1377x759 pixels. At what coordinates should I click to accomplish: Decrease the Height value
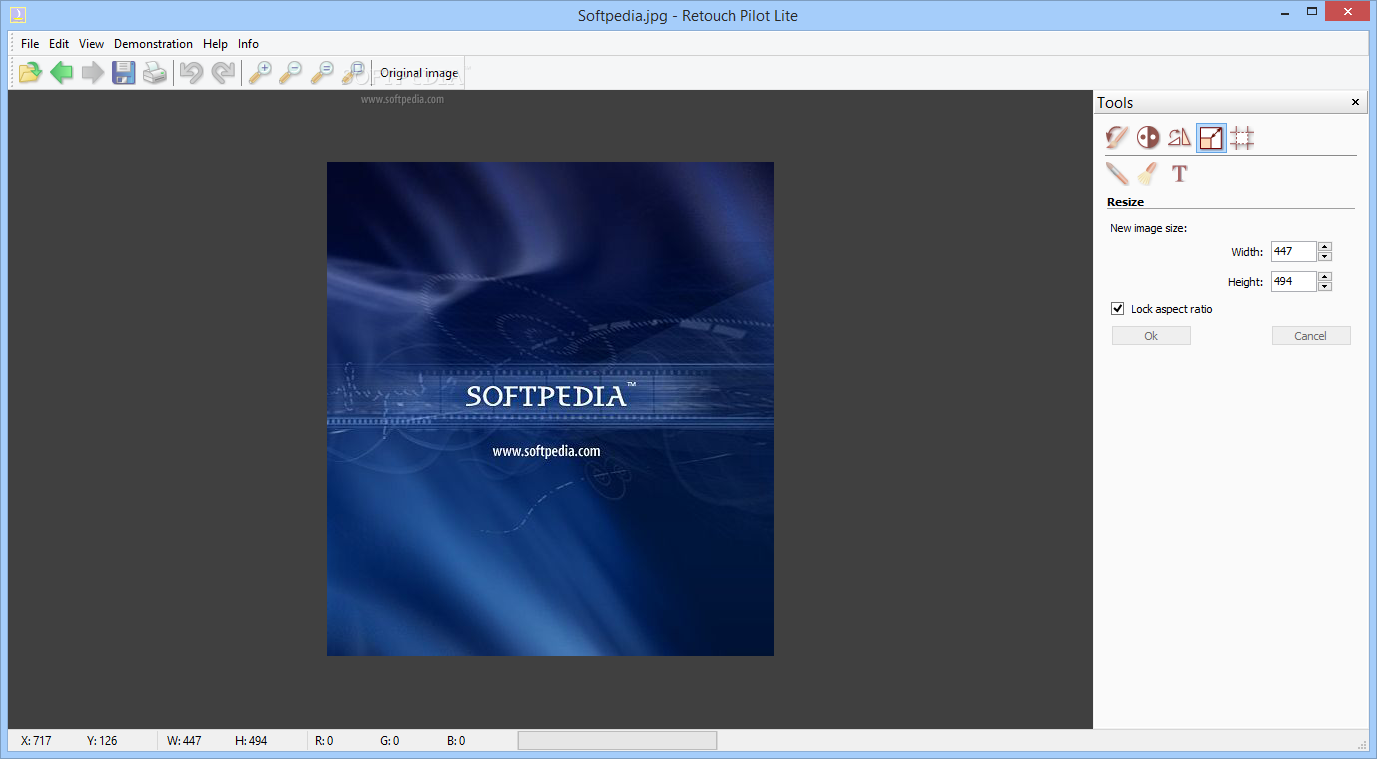click(1325, 286)
